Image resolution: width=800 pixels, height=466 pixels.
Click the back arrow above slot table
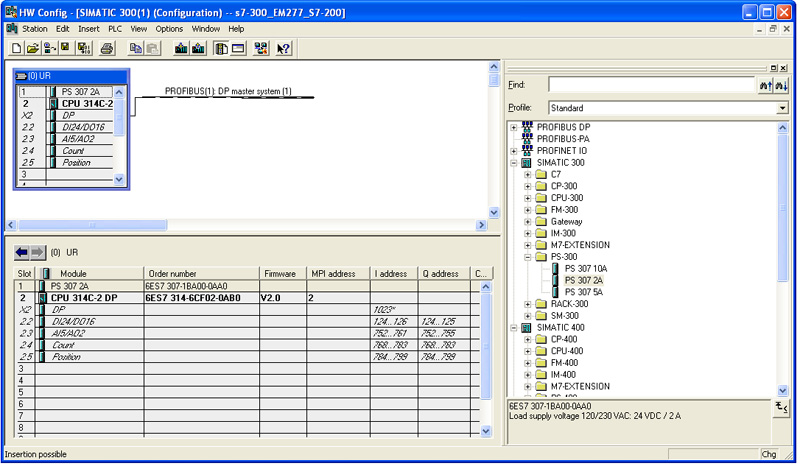click(21, 252)
